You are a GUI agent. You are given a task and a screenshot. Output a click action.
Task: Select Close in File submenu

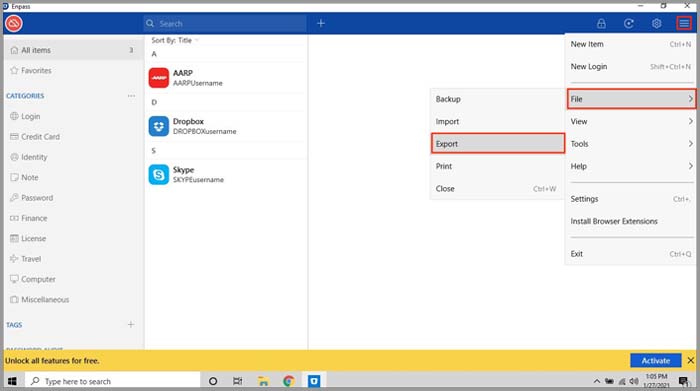tap(497, 188)
